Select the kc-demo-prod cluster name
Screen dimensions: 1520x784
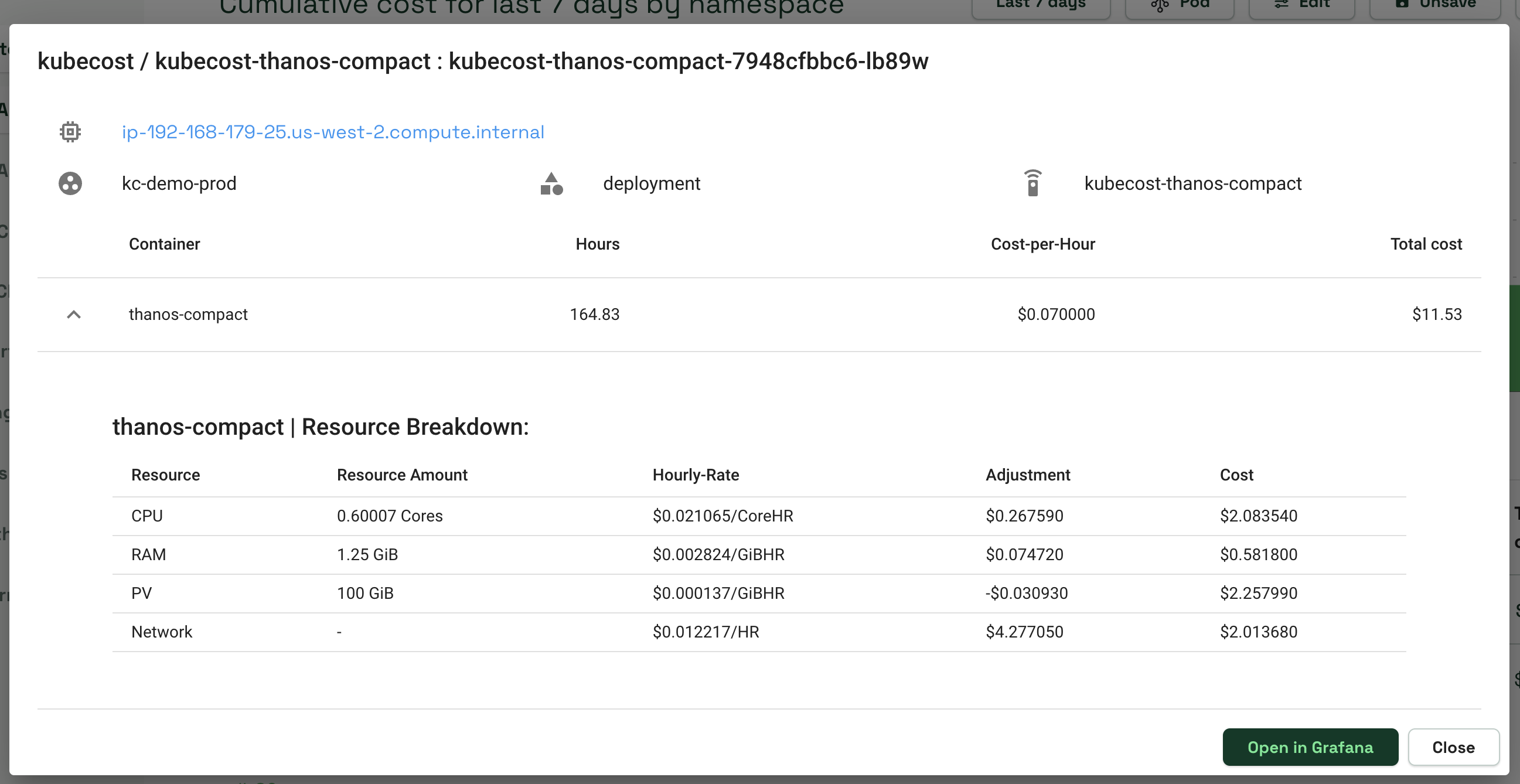179,183
